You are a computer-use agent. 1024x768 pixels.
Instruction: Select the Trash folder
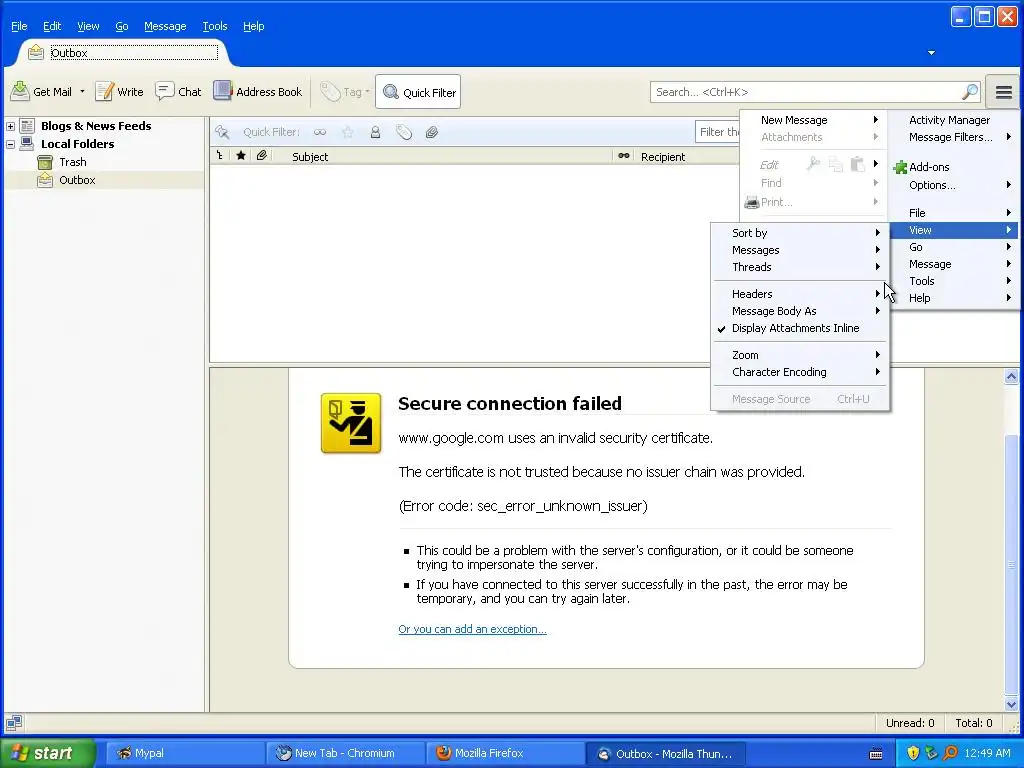[72, 162]
